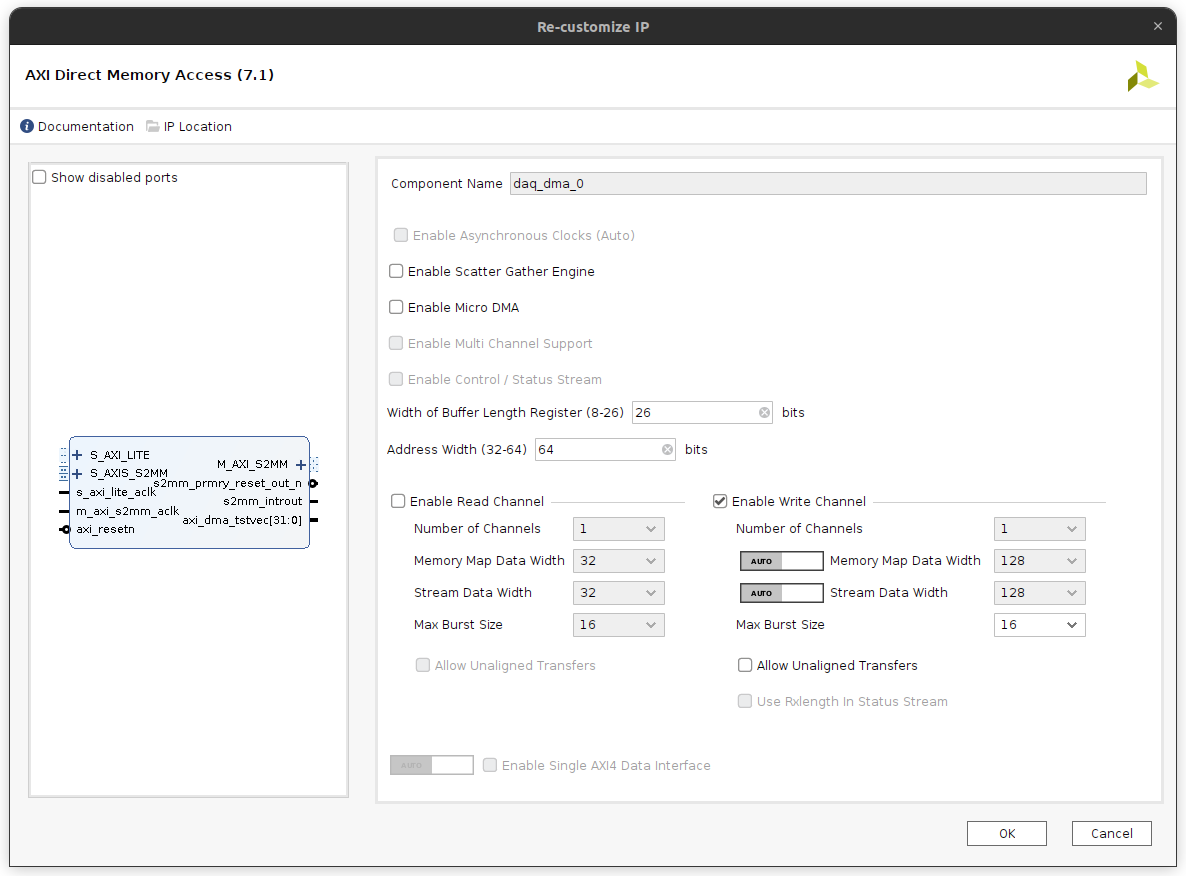Click the Xilinx logo in the header
The width and height of the screenshot is (1186, 876).
pos(1142,75)
